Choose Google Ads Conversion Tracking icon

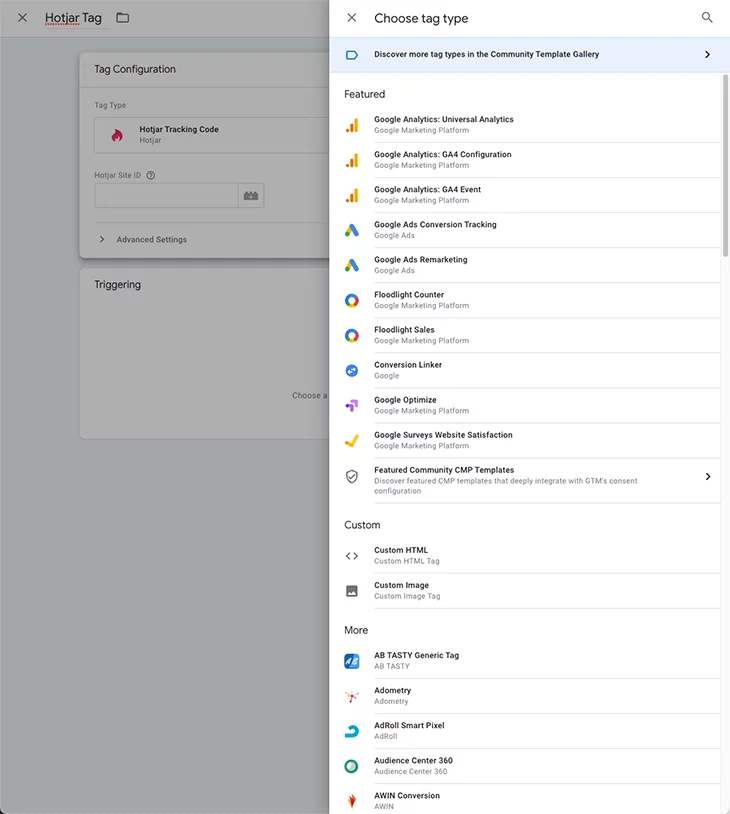(x=352, y=230)
